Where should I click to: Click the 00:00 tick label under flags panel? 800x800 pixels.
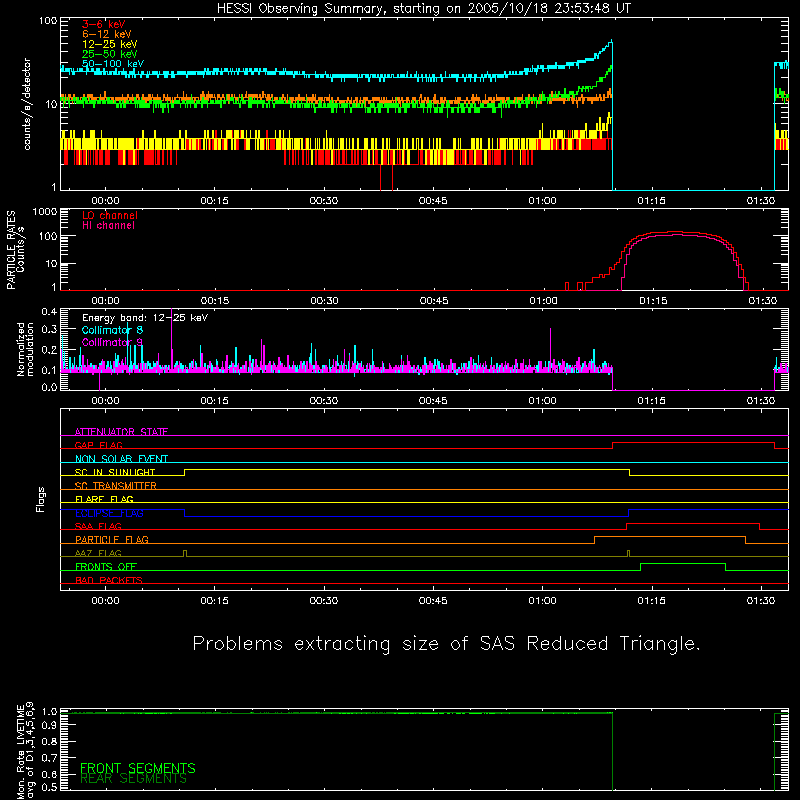pyautogui.click(x=106, y=601)
